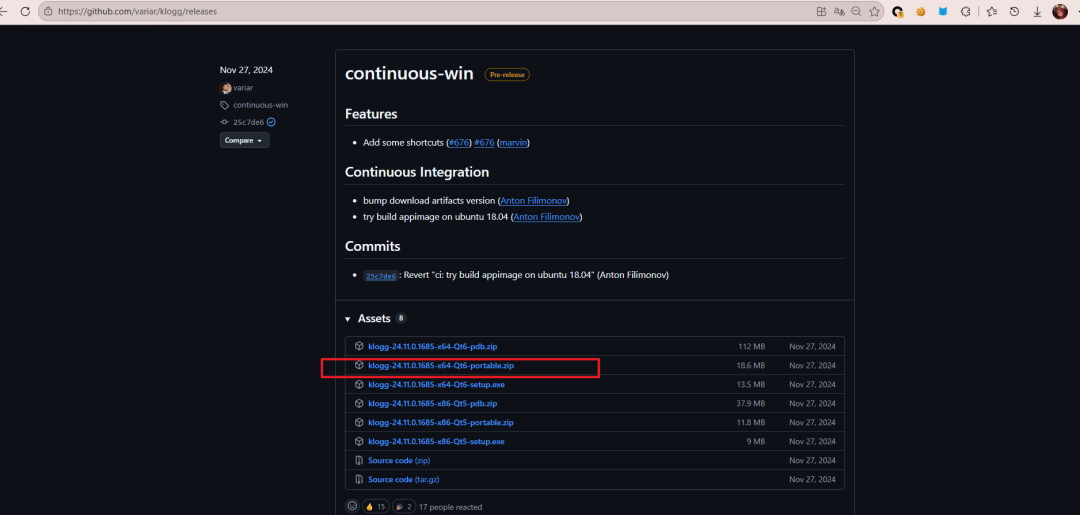Open the 25c7de6 commit badge under Commits
Image resolution: width=1080 pixels, height=515 pixels.
[x=381, y=275]
